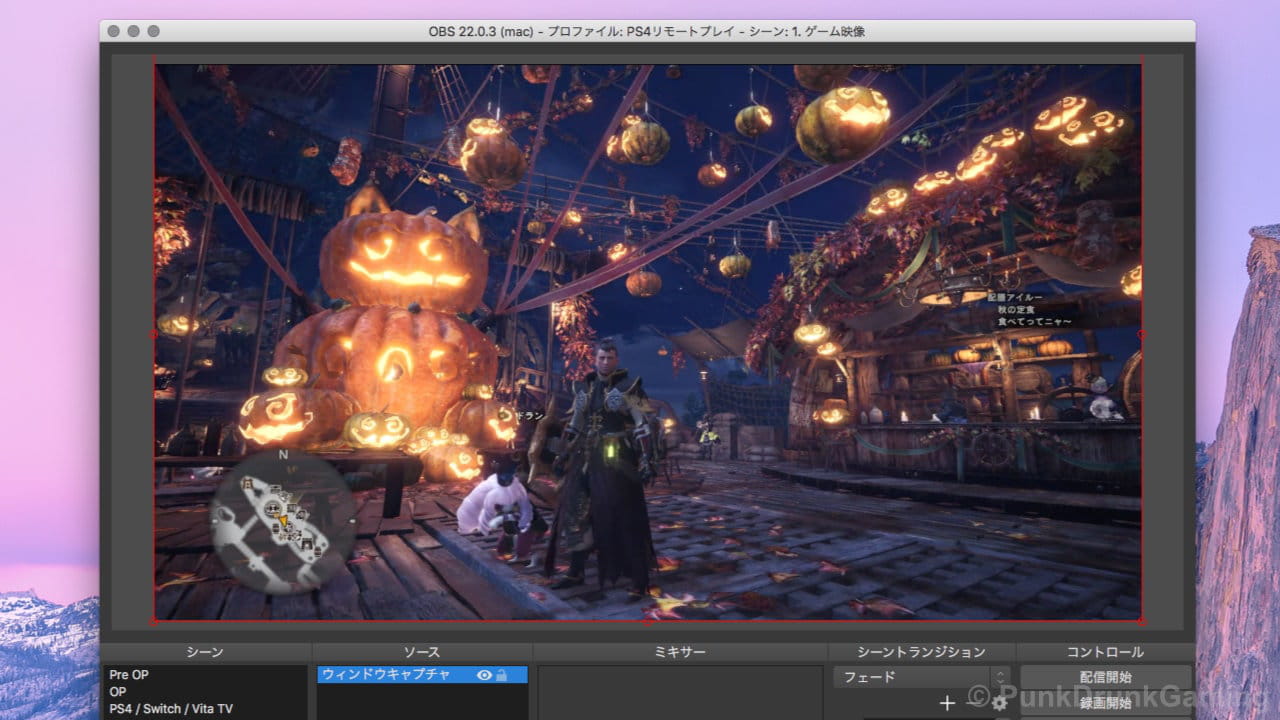The width and height of the screenshot is (1280, 720).
Task: Click the シーントランジション panel header
Action: pos(921,652)
